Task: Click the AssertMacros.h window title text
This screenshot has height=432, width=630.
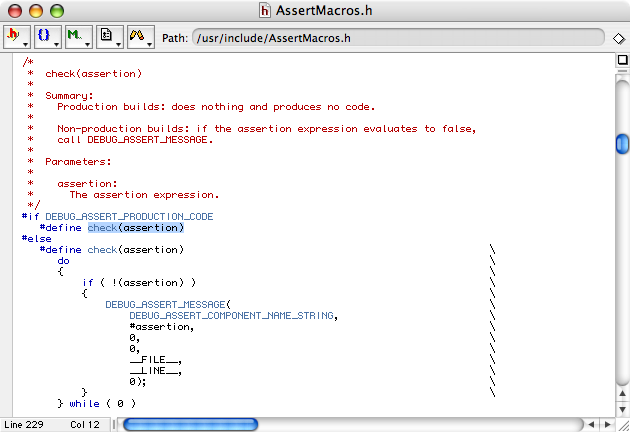Action: (324, 10)
